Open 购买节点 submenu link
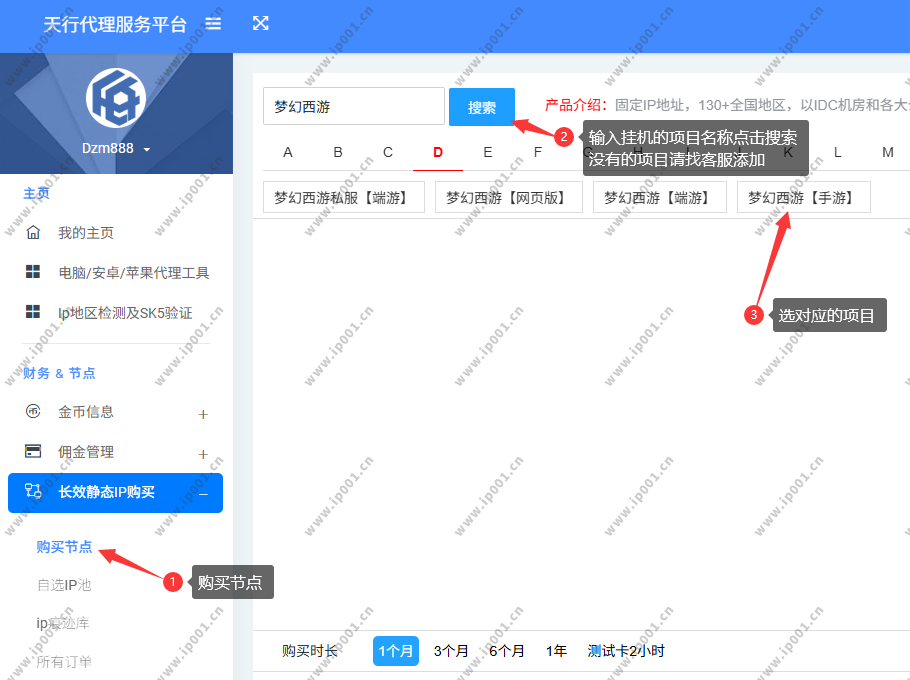Screen dimensions: 910x680 click(x=64, y=547)
